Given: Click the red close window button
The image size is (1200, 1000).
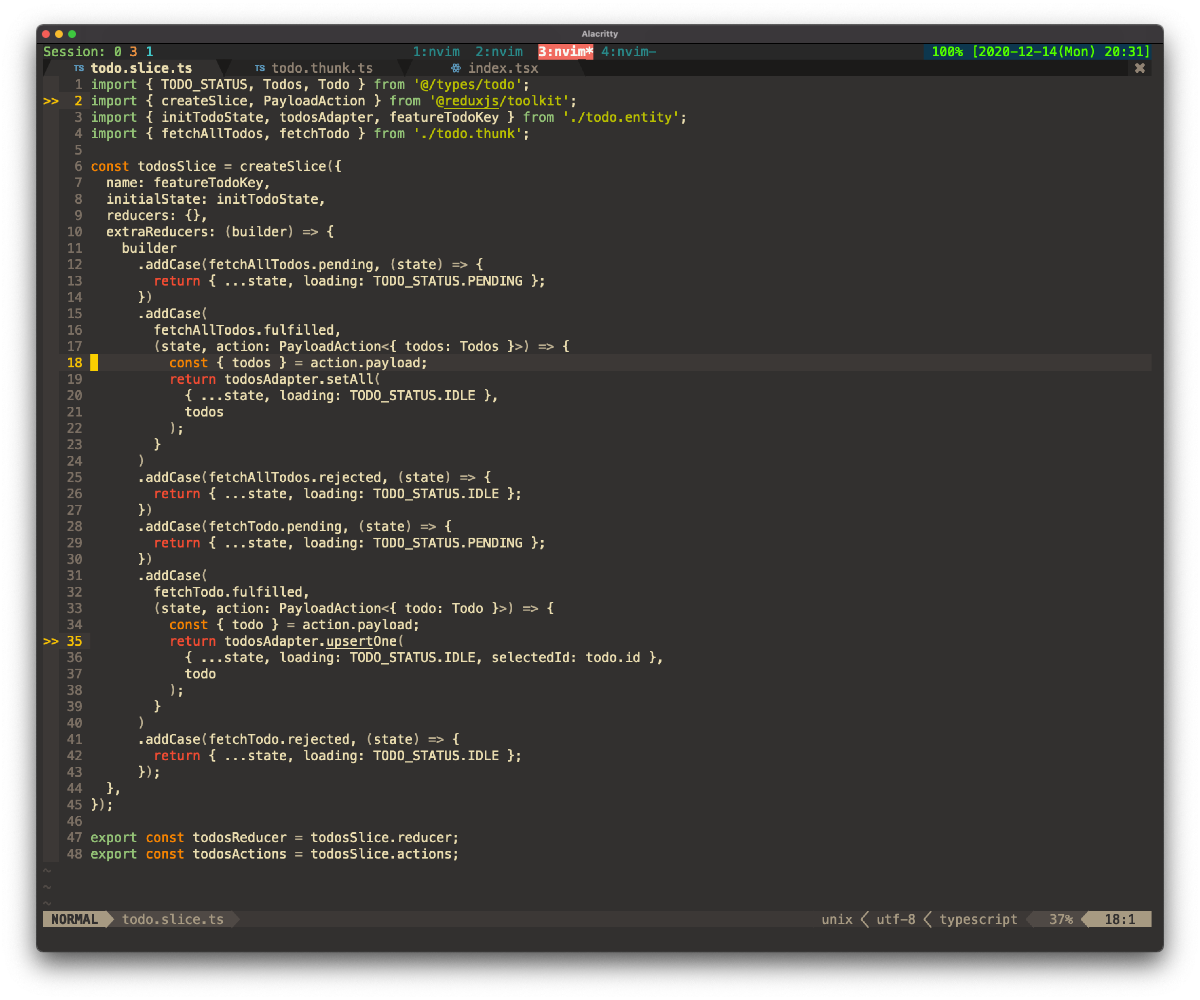Looking at the screenshot, I should point(46,34).
